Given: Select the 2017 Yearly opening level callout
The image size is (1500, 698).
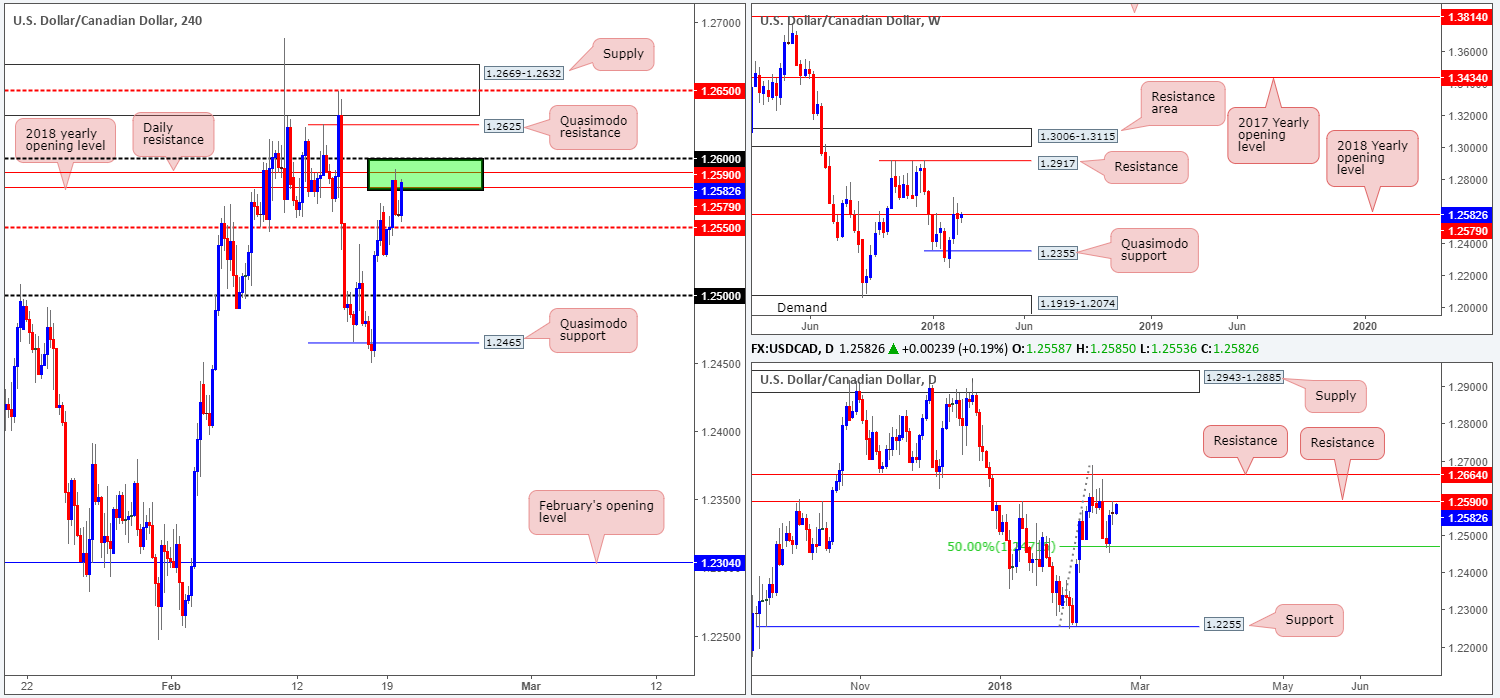Looking at the screenshot, I should [x=1275, y=135].
